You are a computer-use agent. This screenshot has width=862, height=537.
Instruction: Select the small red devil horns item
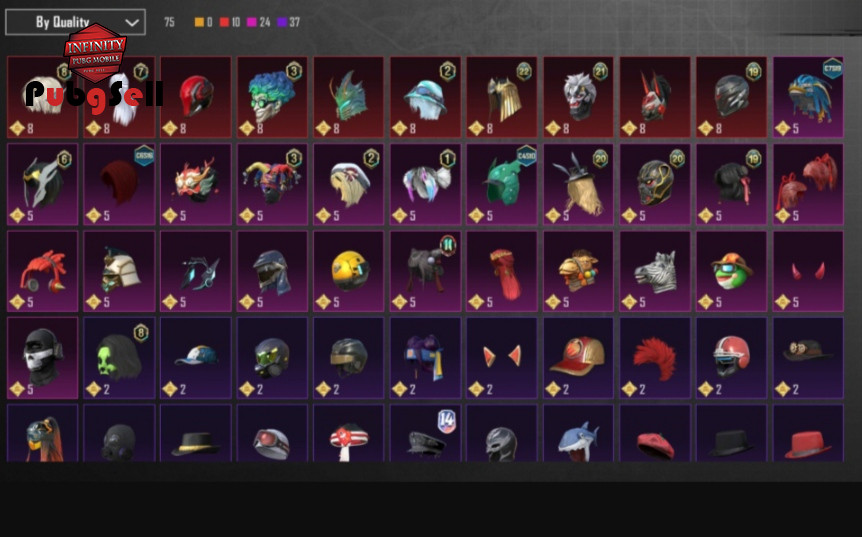tap(808, 271)
